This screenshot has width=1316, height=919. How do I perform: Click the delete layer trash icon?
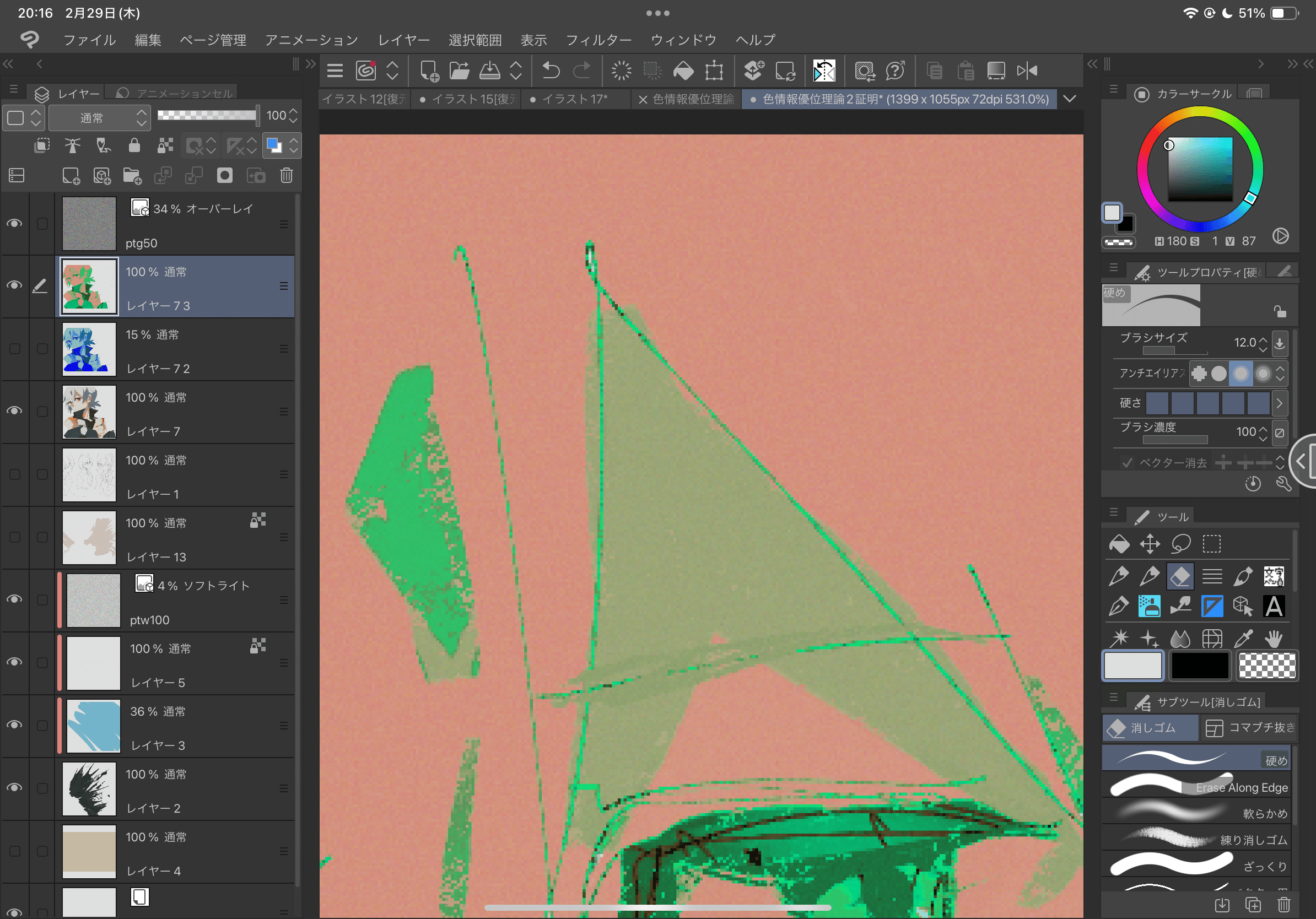tap(287, 175)
